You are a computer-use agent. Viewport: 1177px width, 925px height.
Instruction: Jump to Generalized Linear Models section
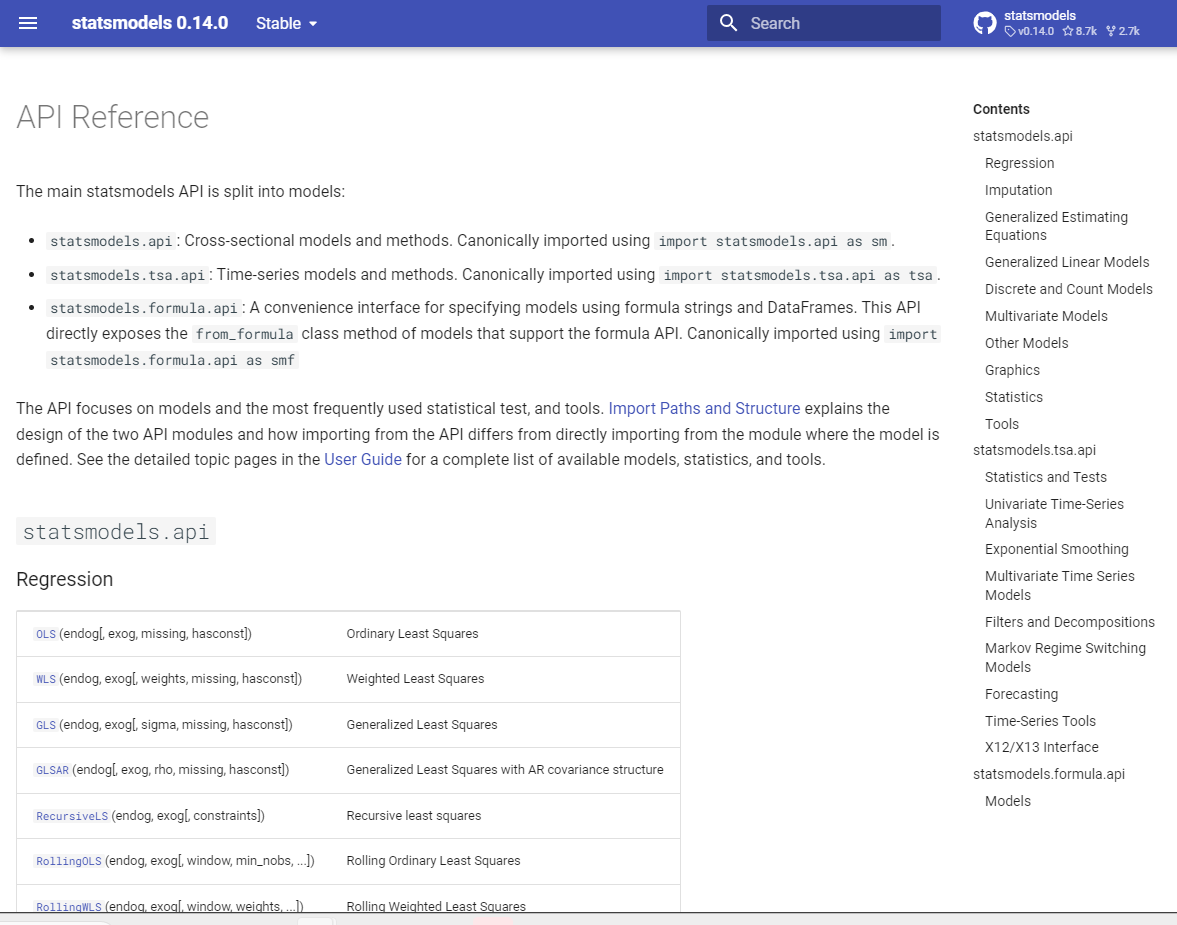pos(1067,262)
